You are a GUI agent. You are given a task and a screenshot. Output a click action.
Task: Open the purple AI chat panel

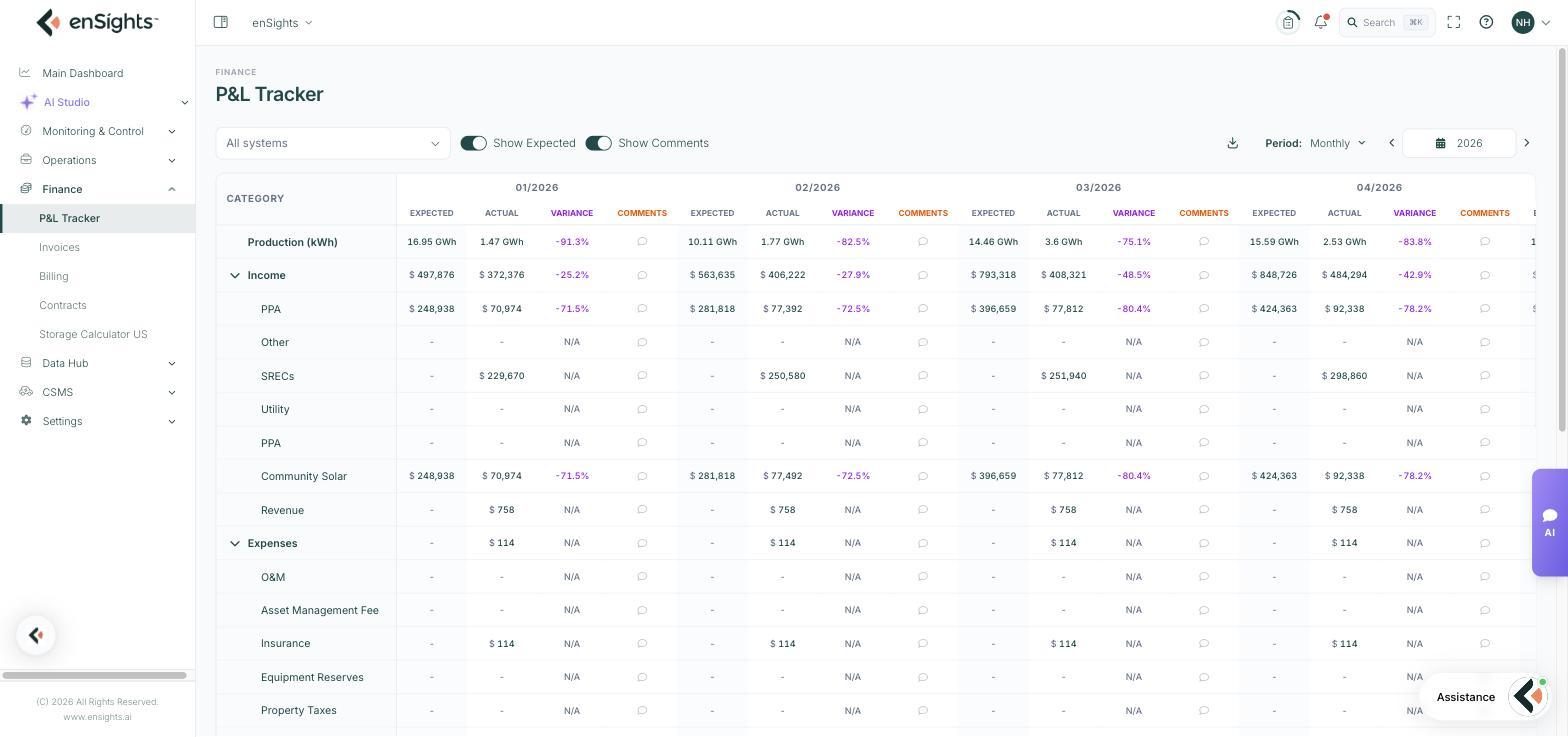1549,522
